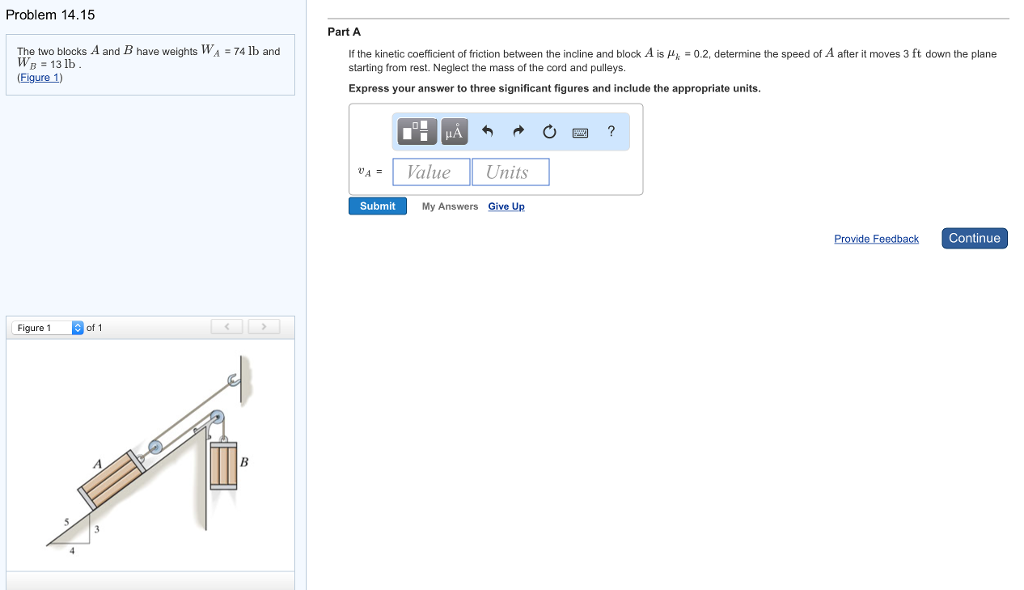Click the scrollbar below the figure panel

pos(150,580)
